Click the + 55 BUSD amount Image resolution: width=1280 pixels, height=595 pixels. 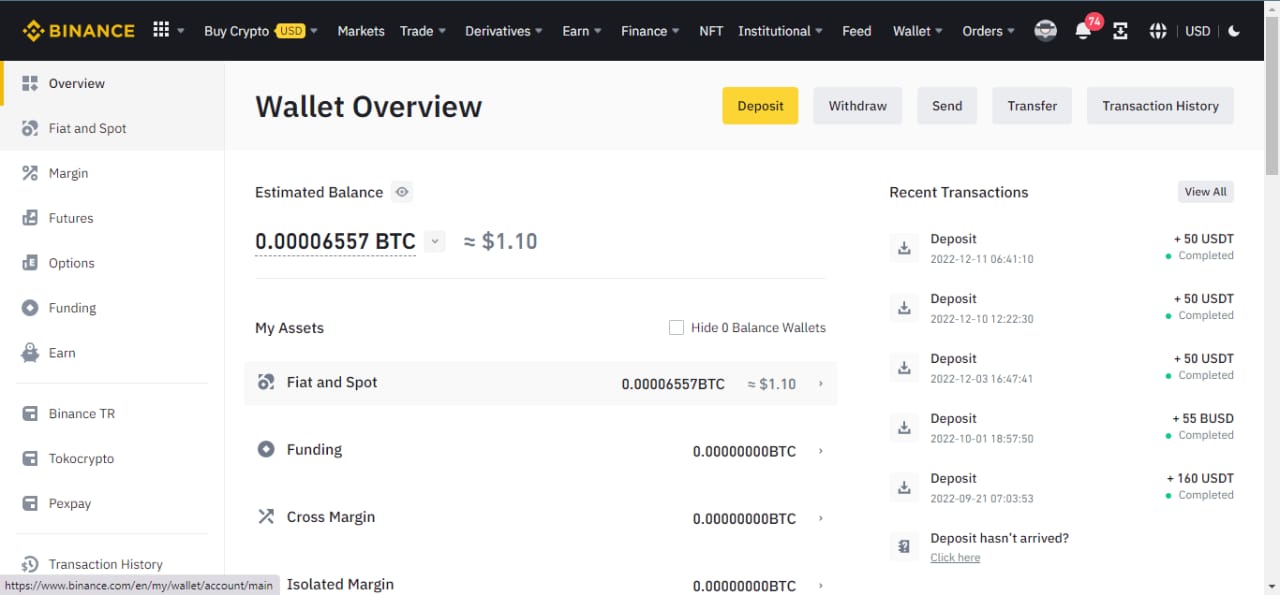coord(1203,418)
